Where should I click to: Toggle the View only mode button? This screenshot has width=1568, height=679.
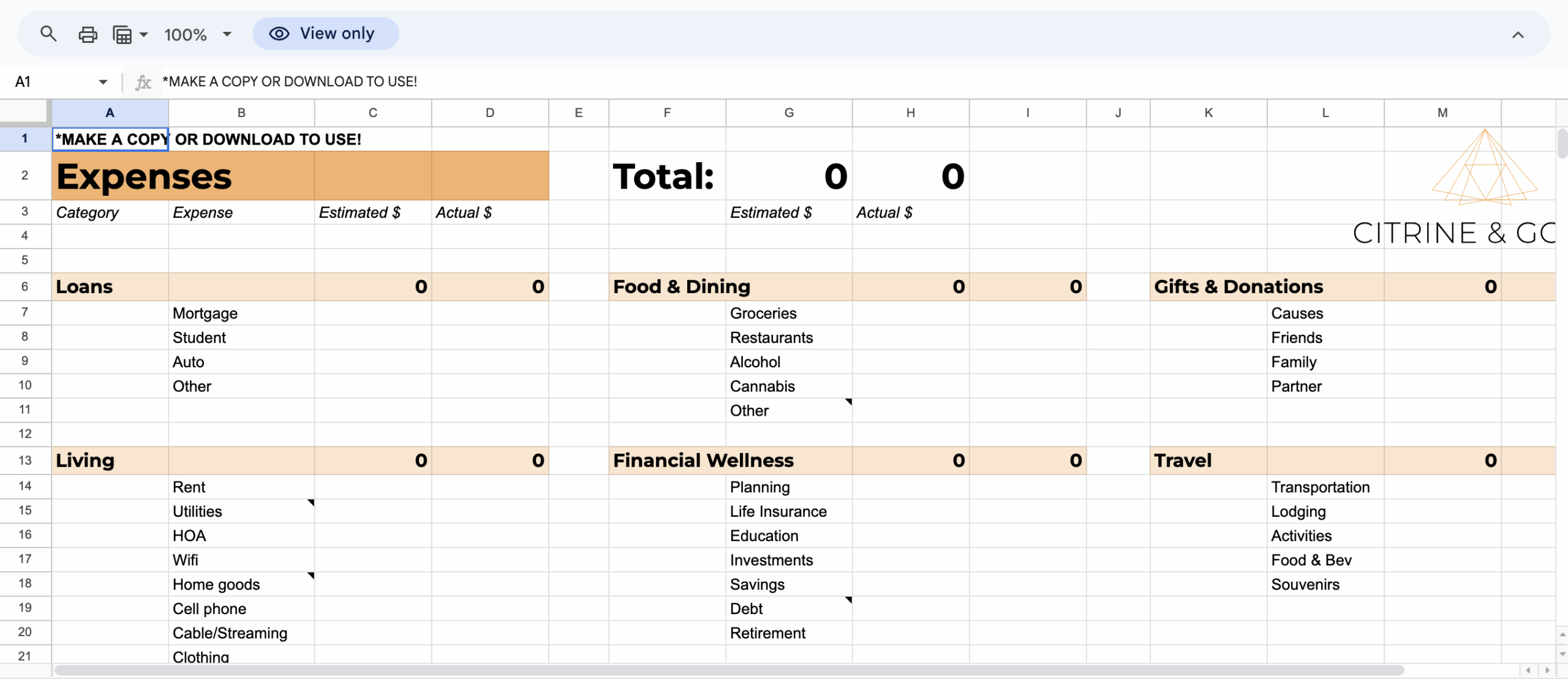pyautogui.click(x=326, y=33)
